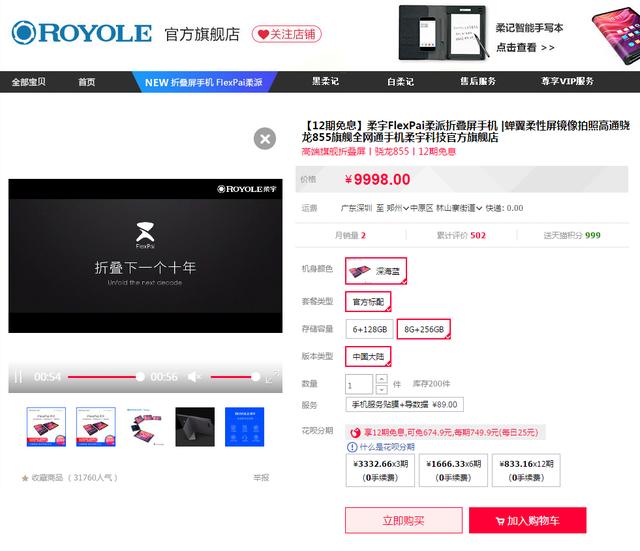This screenshot has width=640, height=551.
Task: Select ¥1666.33x6期 installment plan
Action: point(453,470)
